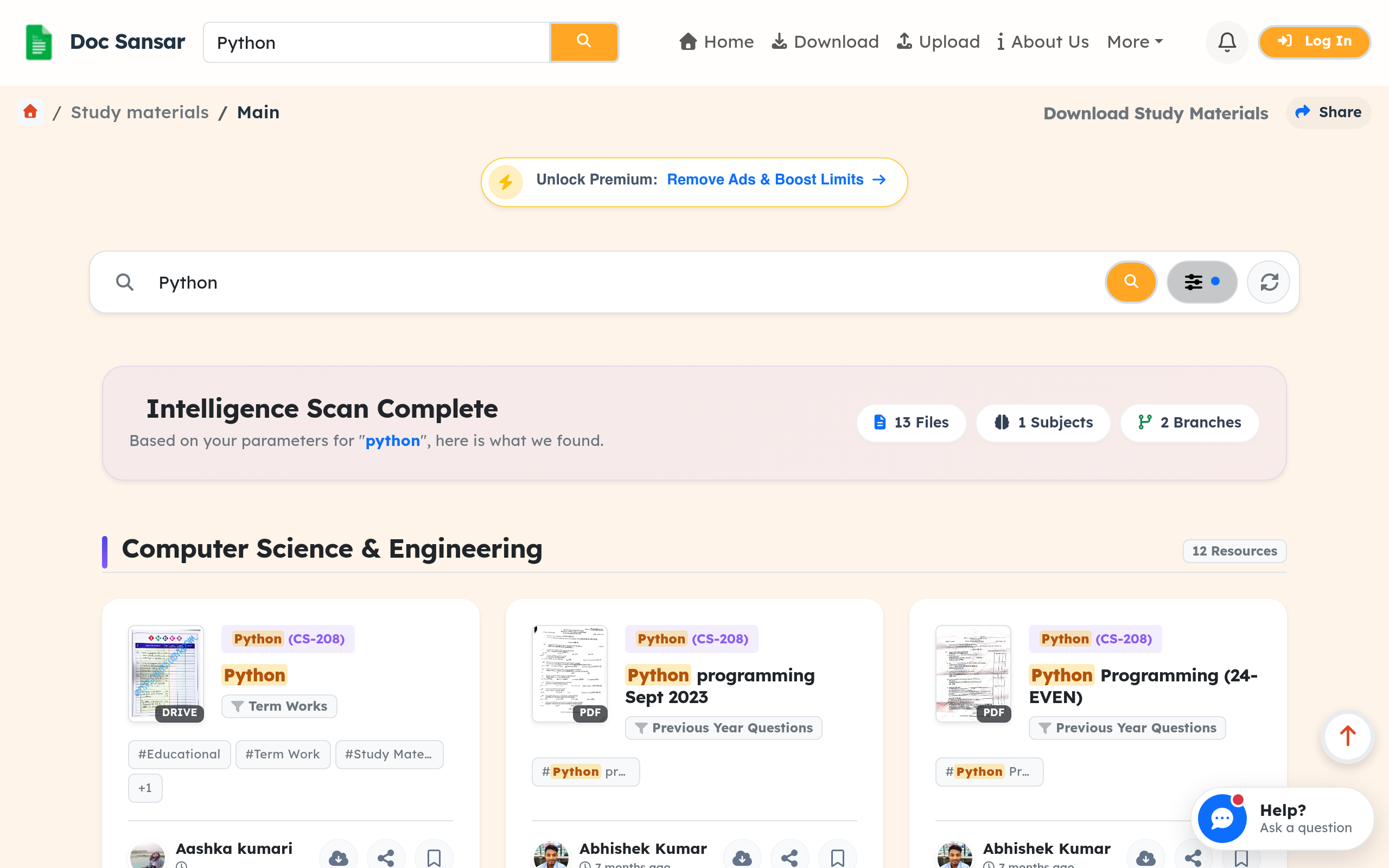Open the Upload menu item
This screenshot has width=1389, height=868.
tap(938, 42)
